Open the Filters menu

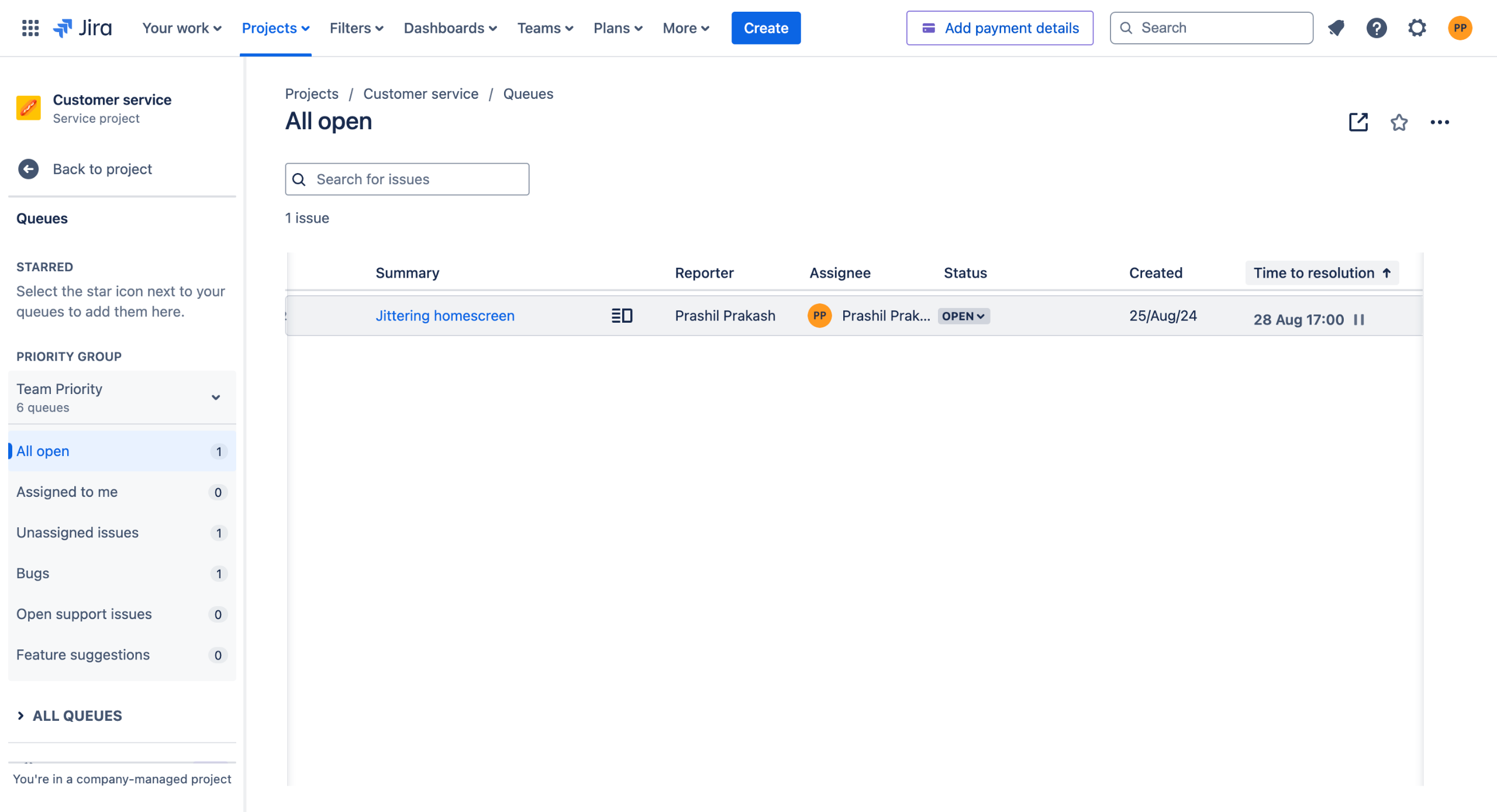point(356,27)
